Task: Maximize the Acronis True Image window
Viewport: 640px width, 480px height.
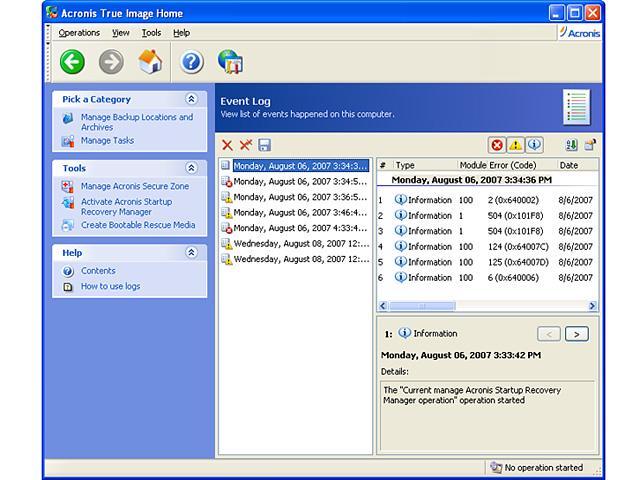Action: pyautogui.click(x=574, y=13)
